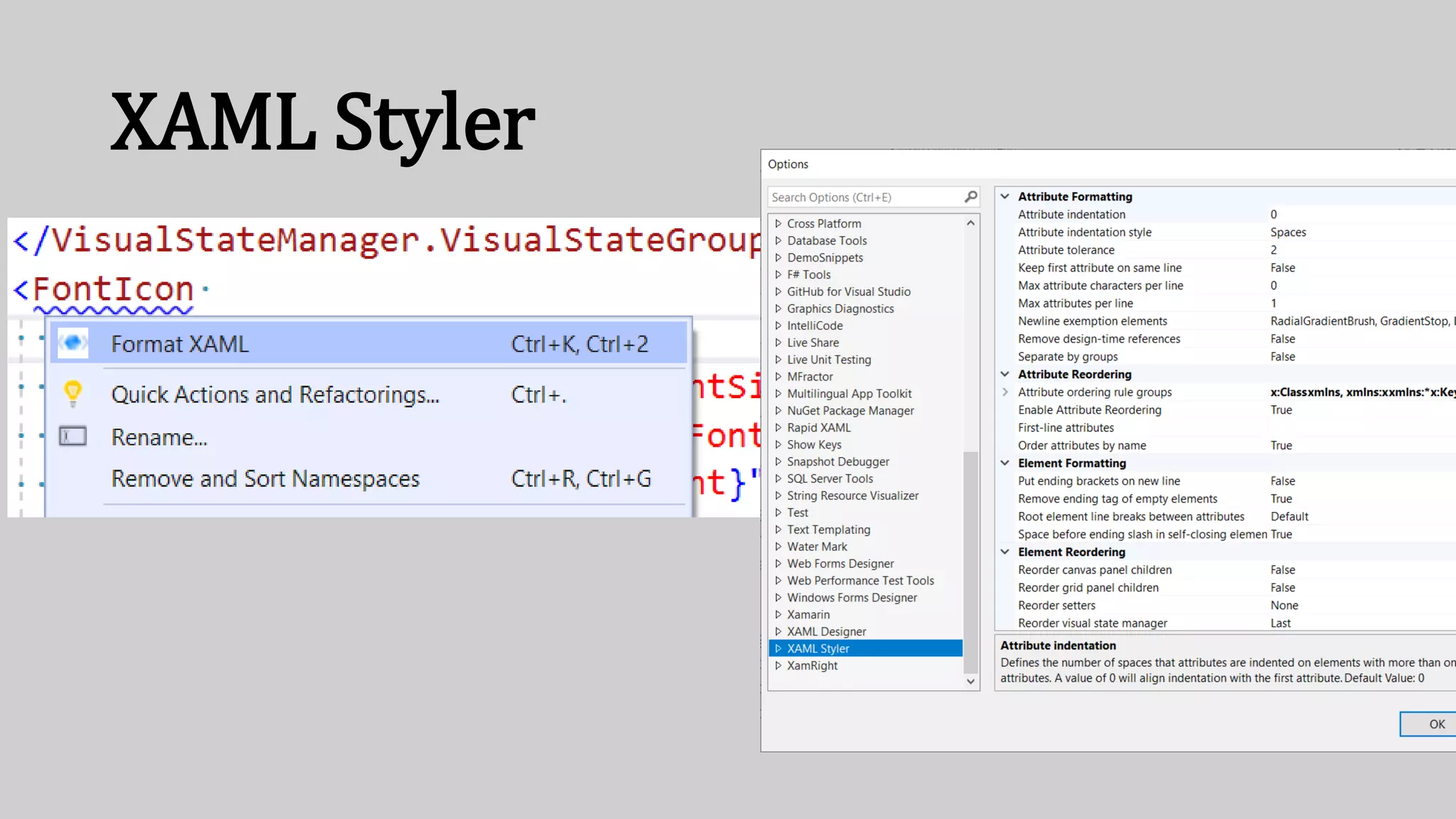Click the OK button in Options
This screenshot has width=1456, height=819.
coord(1428,724)
